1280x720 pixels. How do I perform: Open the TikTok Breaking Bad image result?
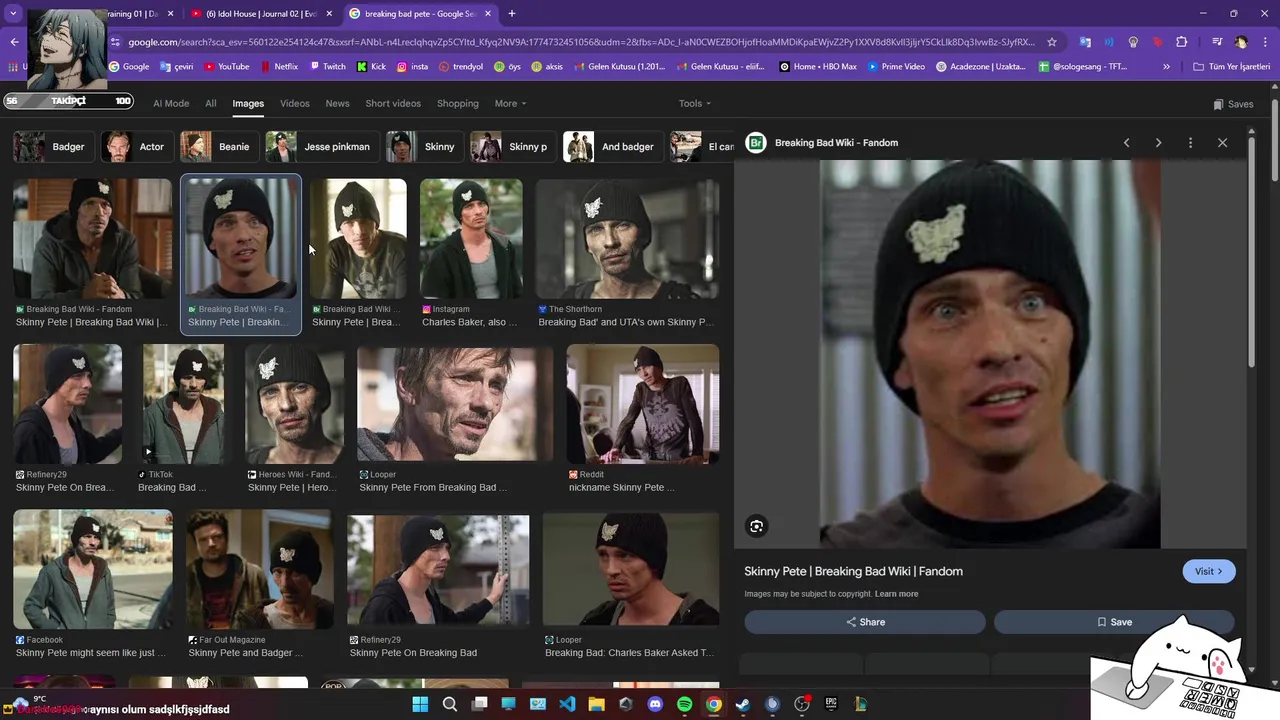183,419
